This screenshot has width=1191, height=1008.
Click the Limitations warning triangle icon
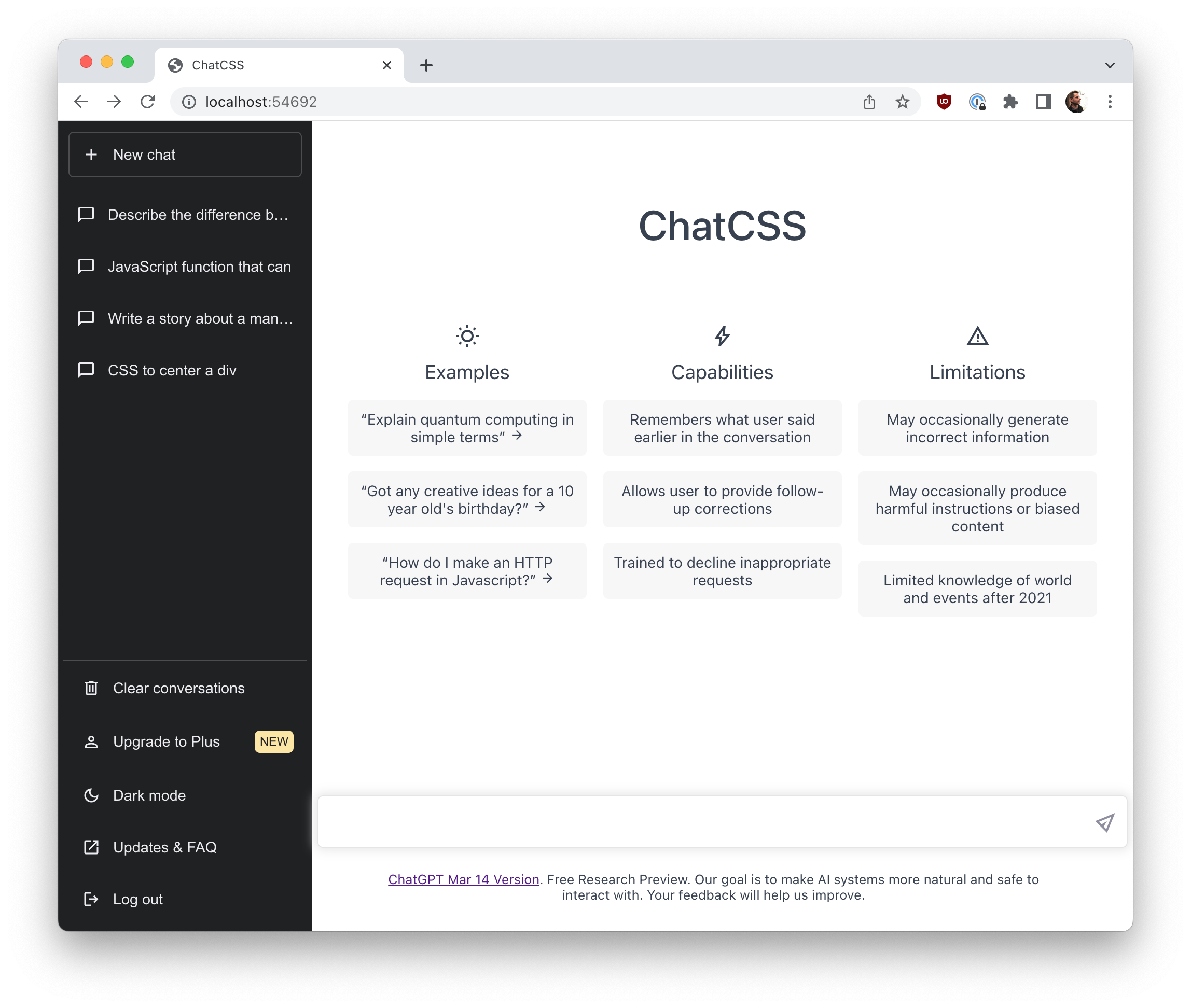pyautogui.click(x=975, y=334)
